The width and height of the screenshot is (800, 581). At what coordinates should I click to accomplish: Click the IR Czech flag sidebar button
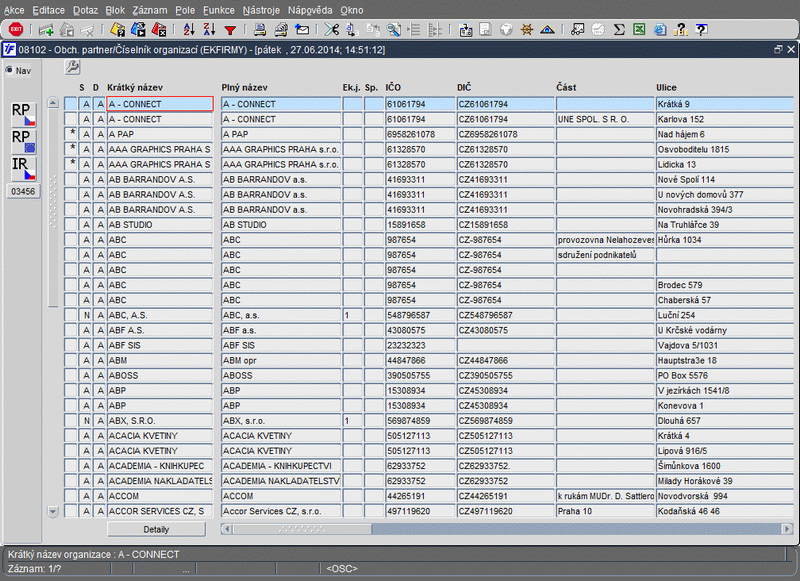tap(23, 169)
